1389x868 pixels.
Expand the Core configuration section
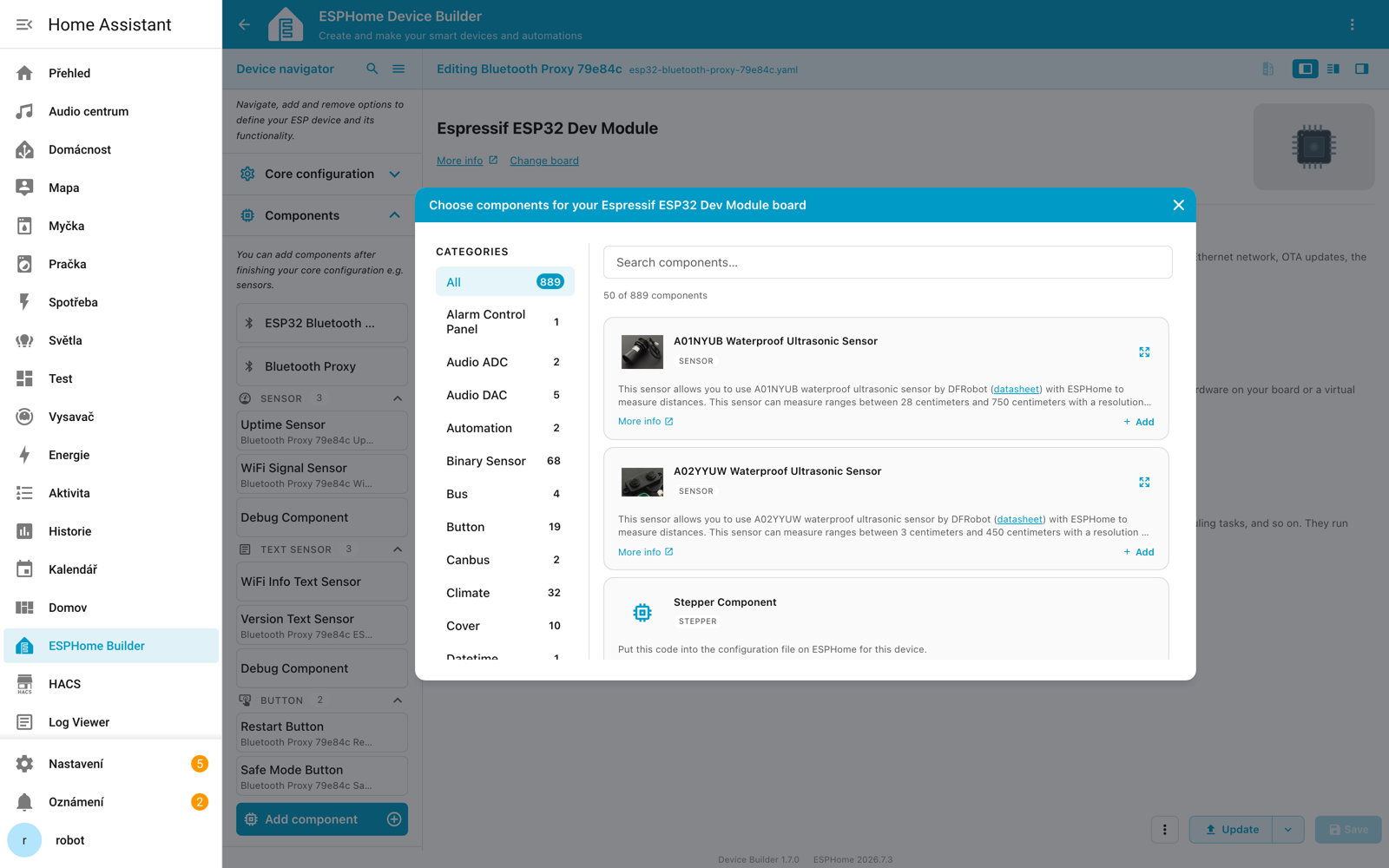tap(322, 174)
